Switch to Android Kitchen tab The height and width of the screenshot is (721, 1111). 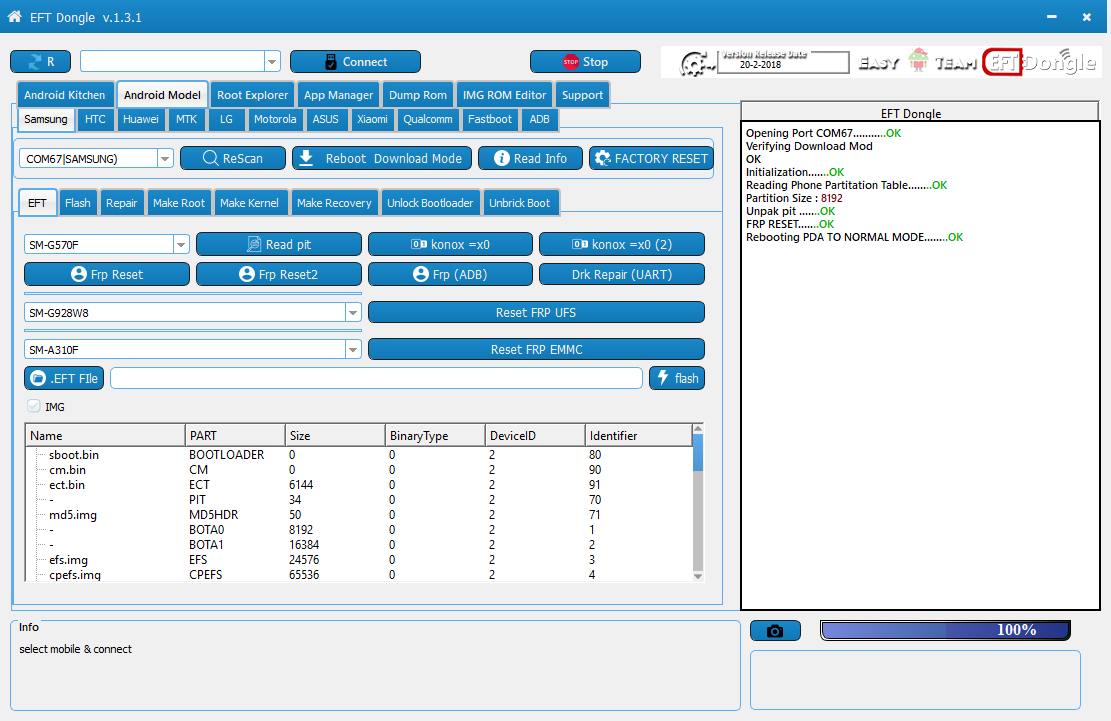click(64, 95)
